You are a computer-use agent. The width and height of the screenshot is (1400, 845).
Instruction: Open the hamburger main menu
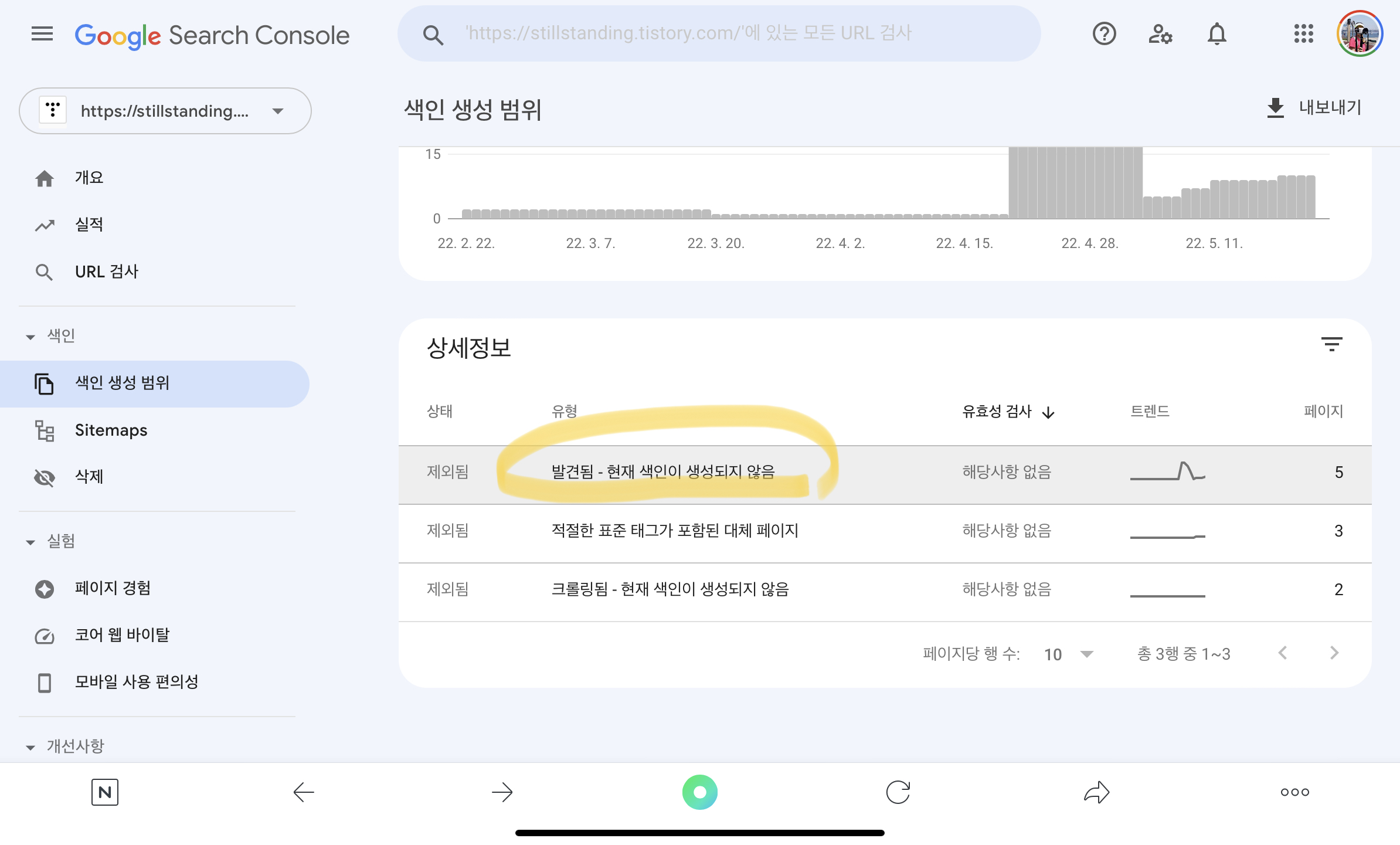point(42,34)
